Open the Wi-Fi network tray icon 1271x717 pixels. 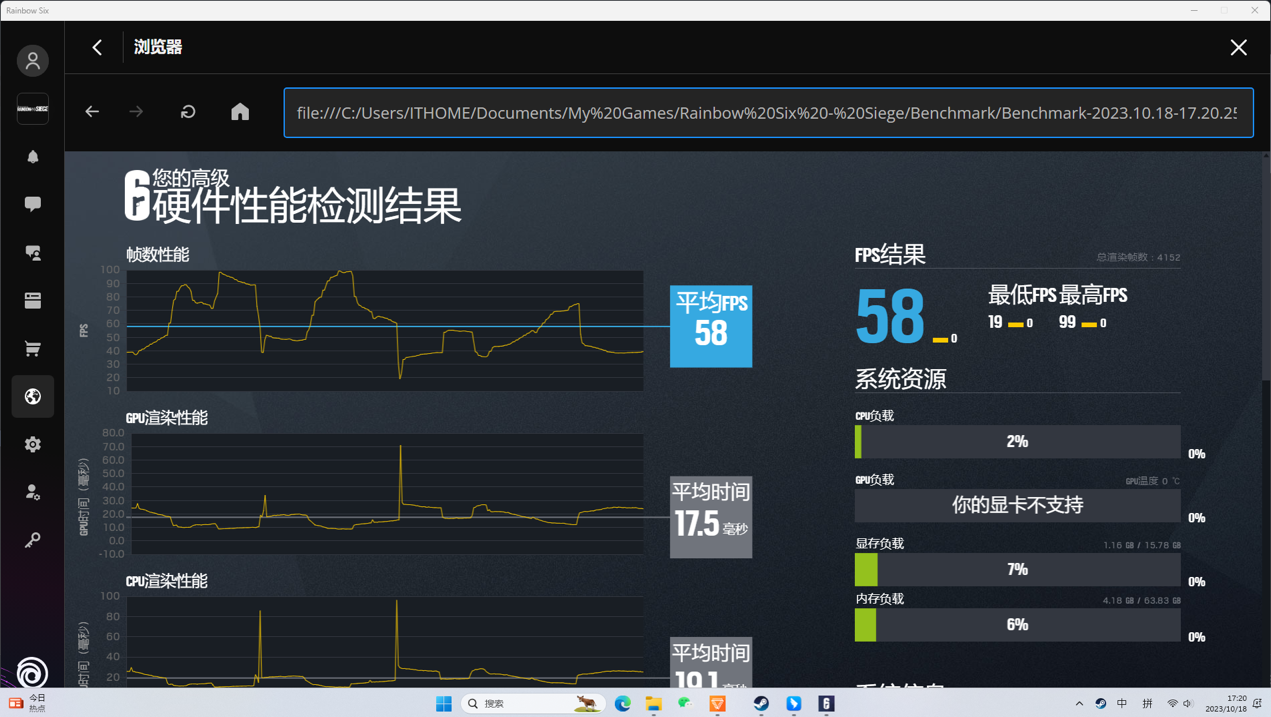click(1172, 704)
